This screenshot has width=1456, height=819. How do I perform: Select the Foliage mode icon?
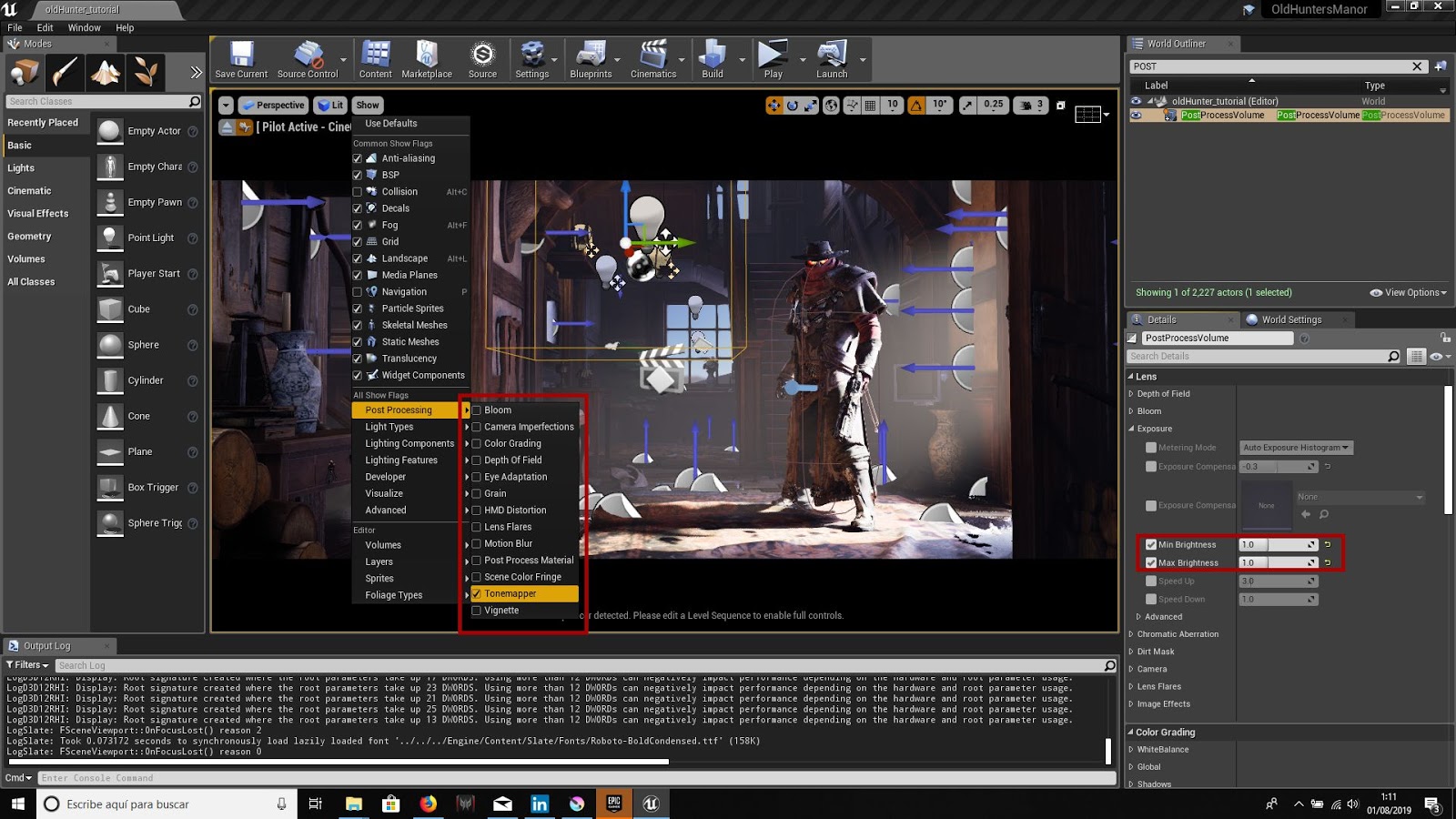coord(145,73)
